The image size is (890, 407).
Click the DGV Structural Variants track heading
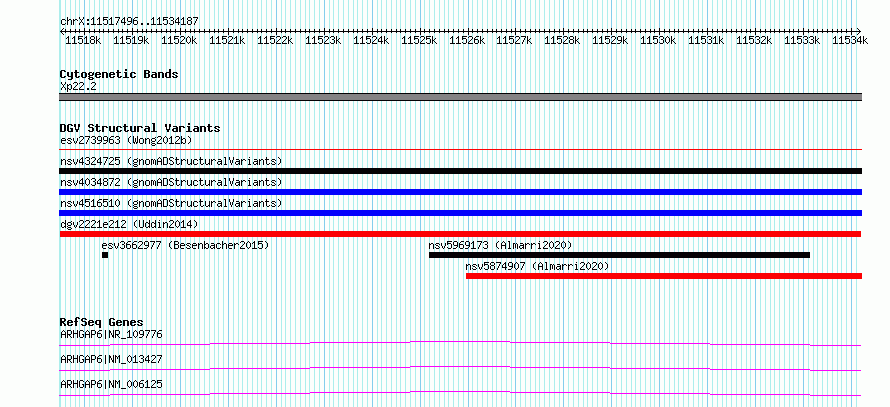click(140, 128)
